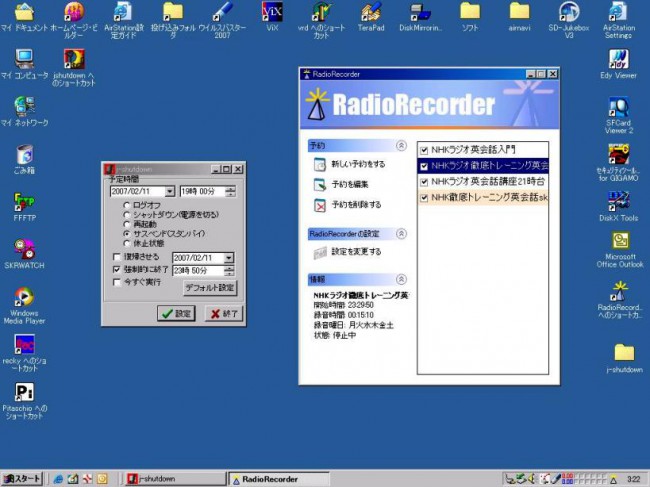Click the 終了 button in j-shutdown

(x=224, y=313)
